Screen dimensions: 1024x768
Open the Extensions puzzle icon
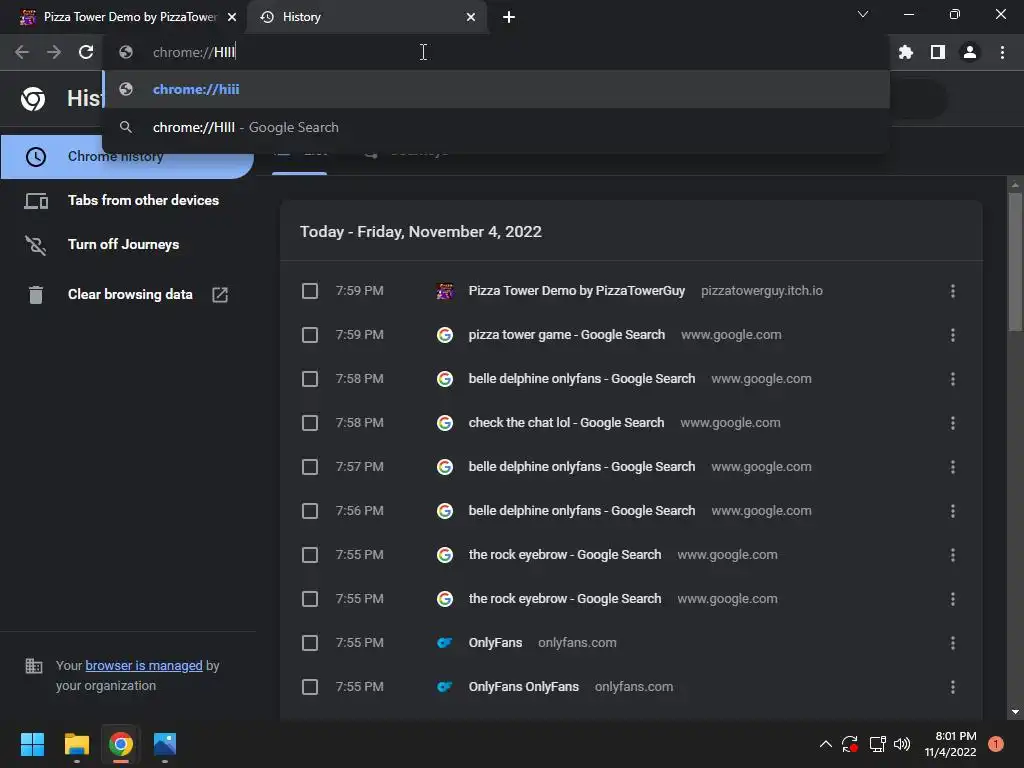coord(905,52)
